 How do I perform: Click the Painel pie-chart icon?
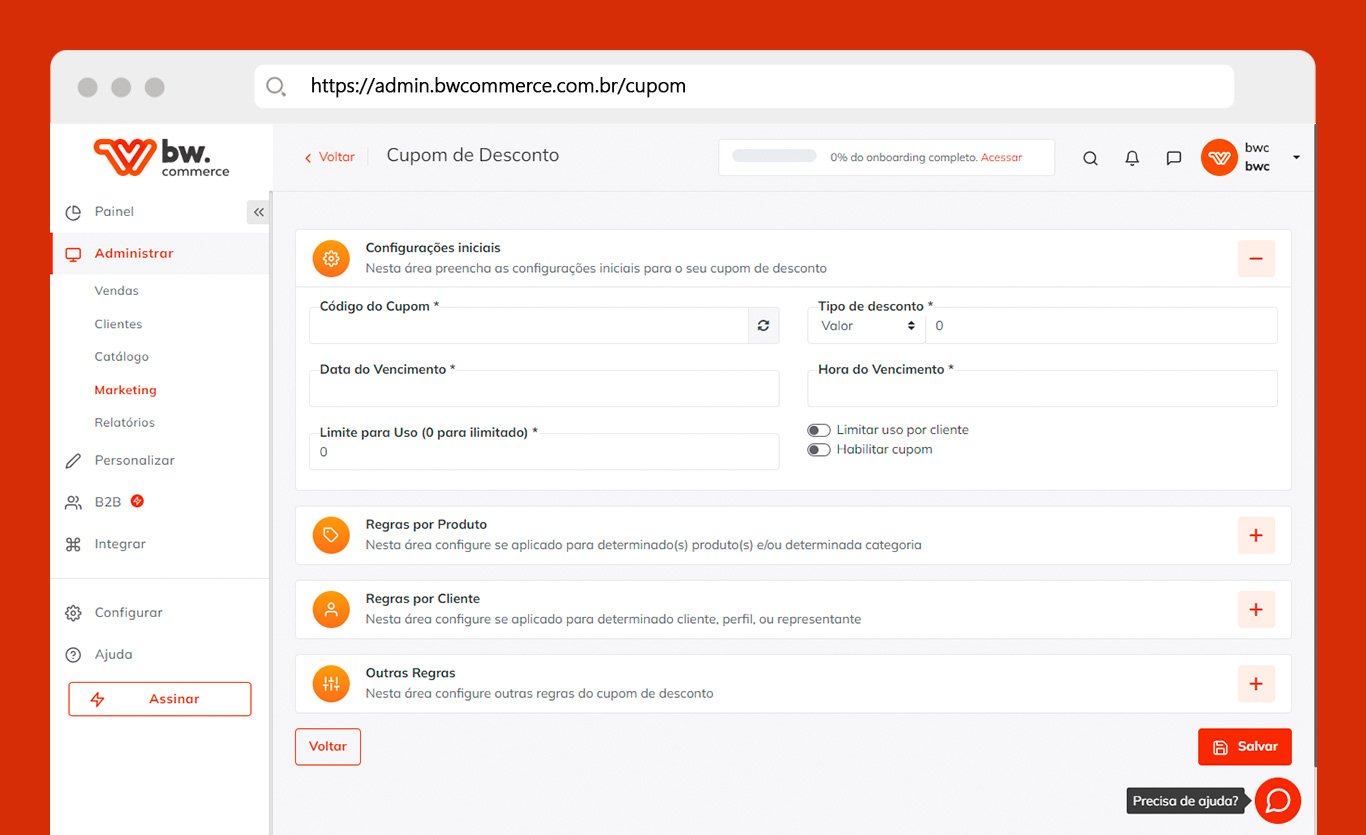point(73,212)
